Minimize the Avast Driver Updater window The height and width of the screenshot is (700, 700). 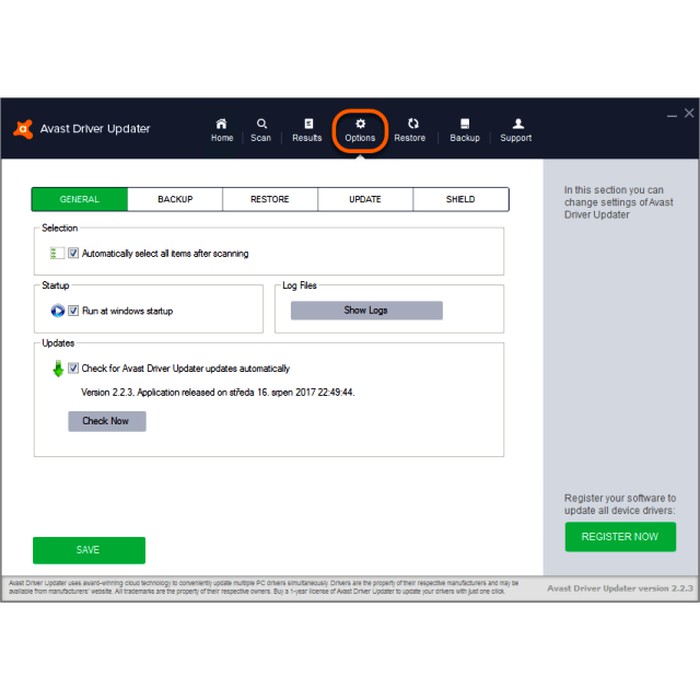672,114
